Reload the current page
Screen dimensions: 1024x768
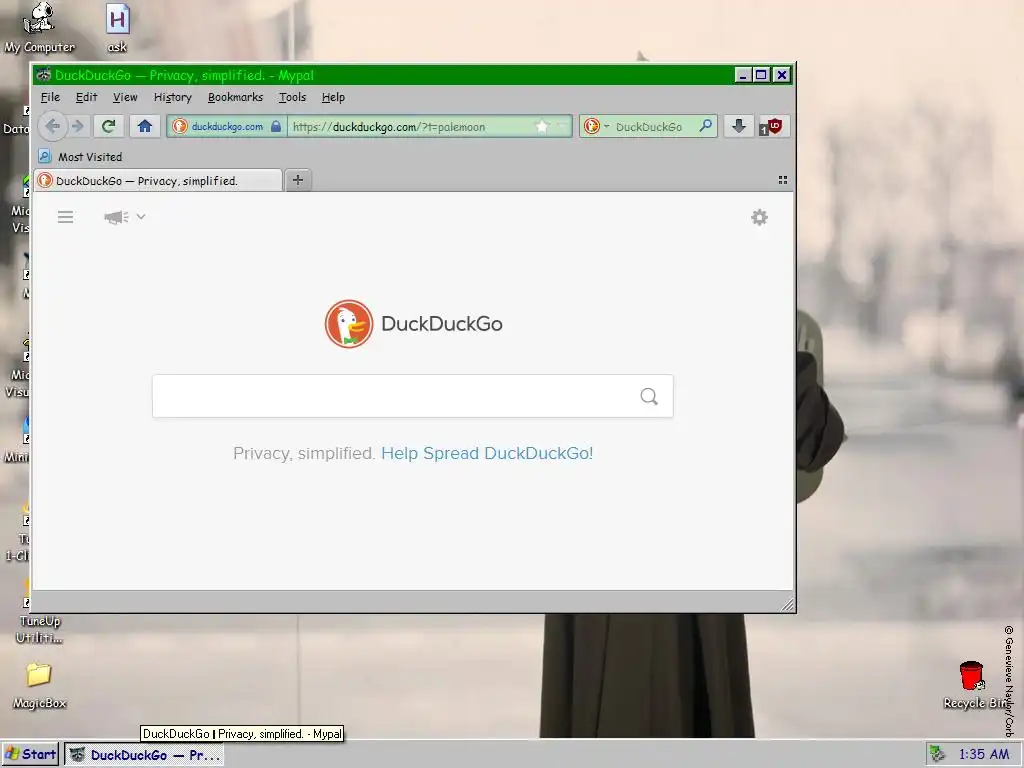click(108, 126)
